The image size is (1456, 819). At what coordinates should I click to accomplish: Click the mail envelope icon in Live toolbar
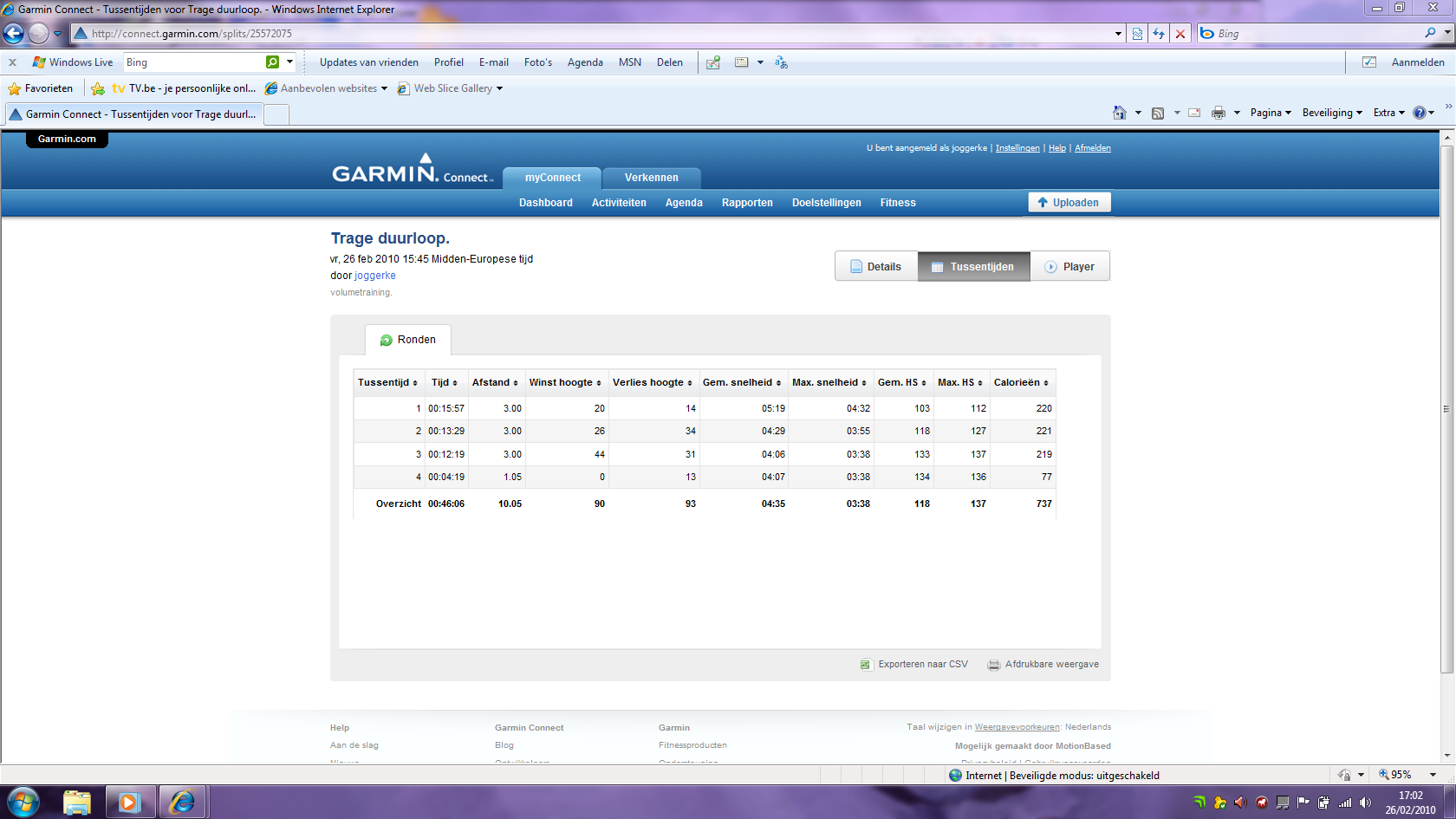click(x=741, y=62)
